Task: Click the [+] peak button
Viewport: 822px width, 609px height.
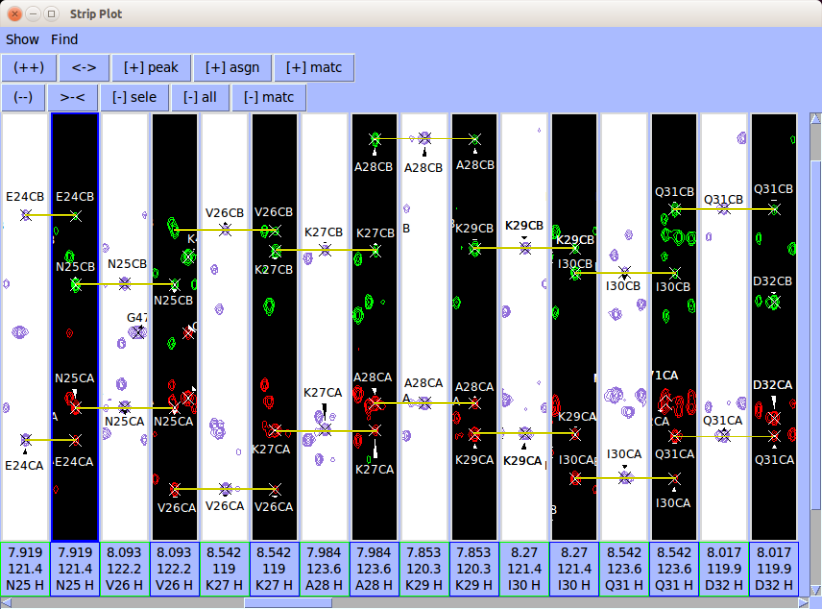Action: click(151, 68)
